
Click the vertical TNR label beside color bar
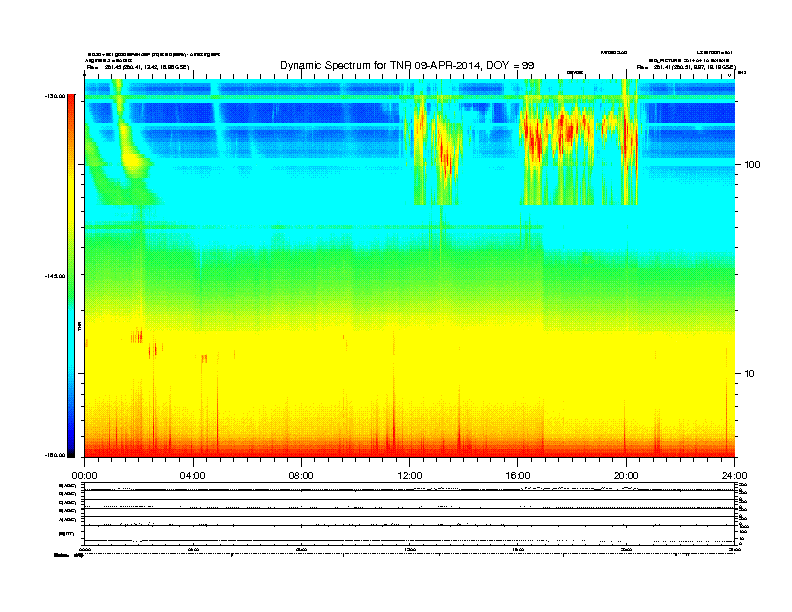click(79, 327)
